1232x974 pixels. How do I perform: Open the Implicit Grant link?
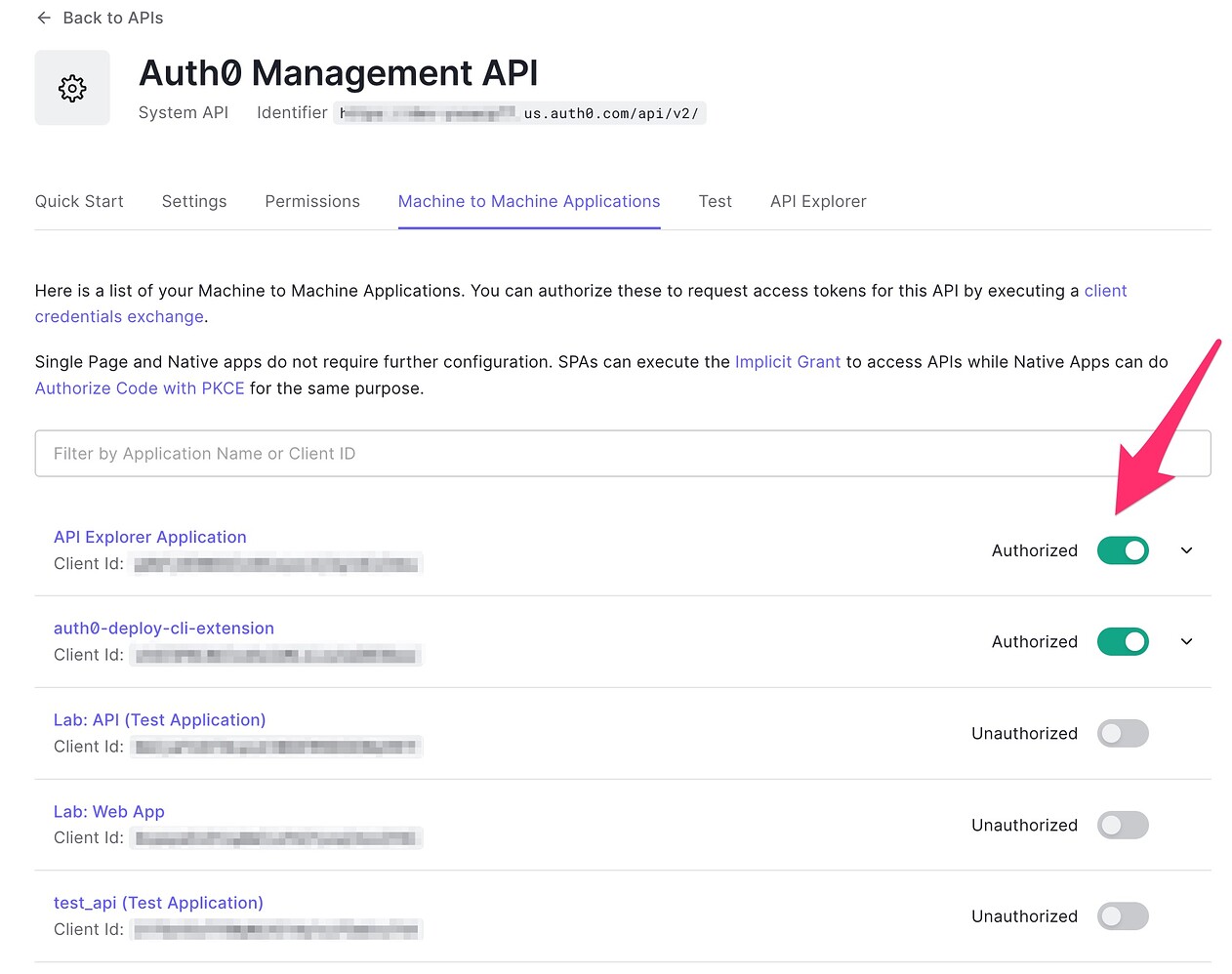click(x=788, y=362)
